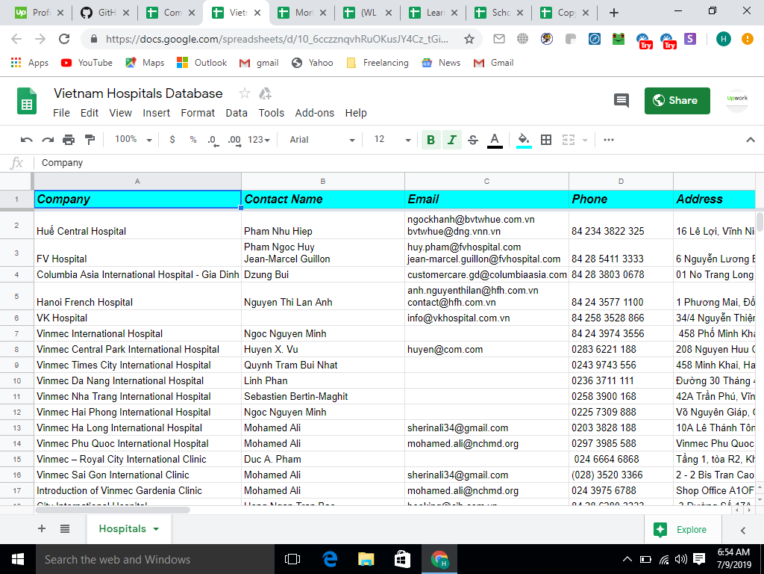Click the Vietnam Hospitals Database title

138,93
